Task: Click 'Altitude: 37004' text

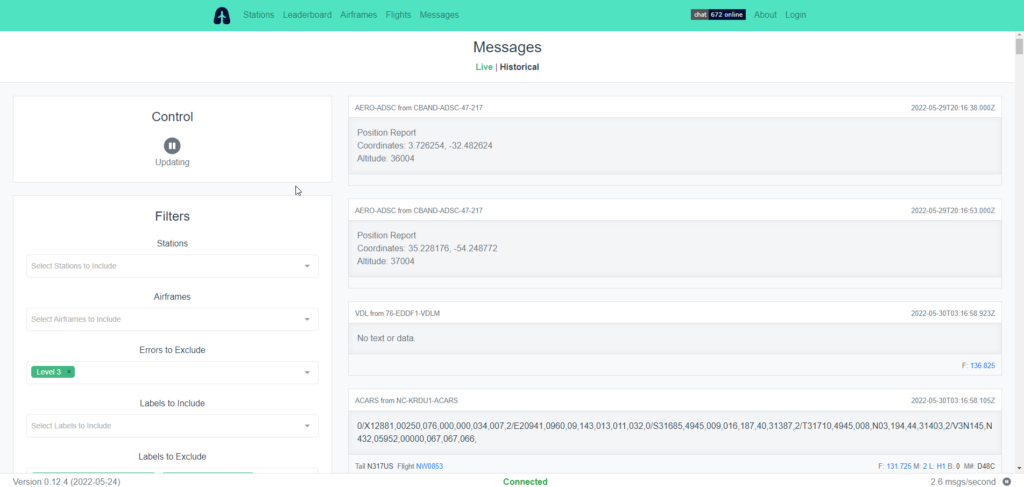Action: tap(385, 261)
